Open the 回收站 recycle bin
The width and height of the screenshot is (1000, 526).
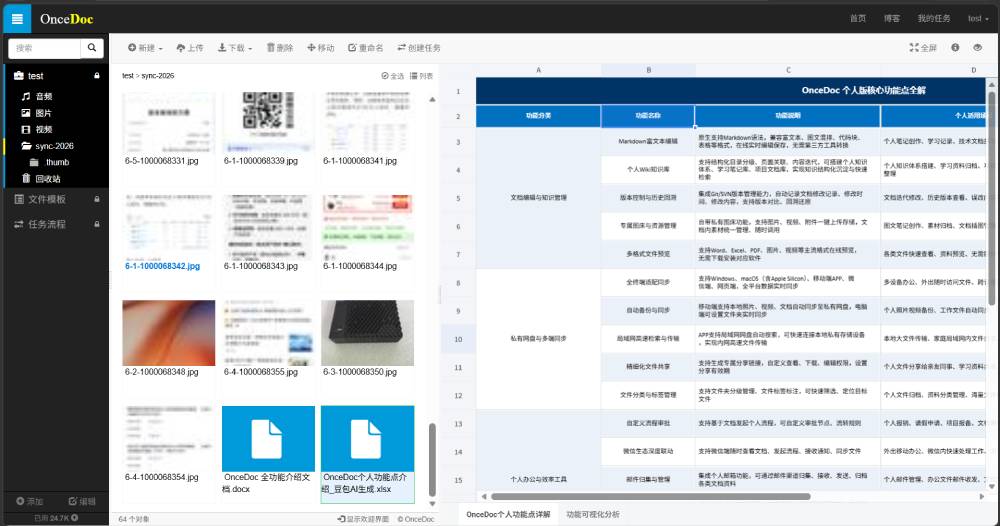coord(48,179)
